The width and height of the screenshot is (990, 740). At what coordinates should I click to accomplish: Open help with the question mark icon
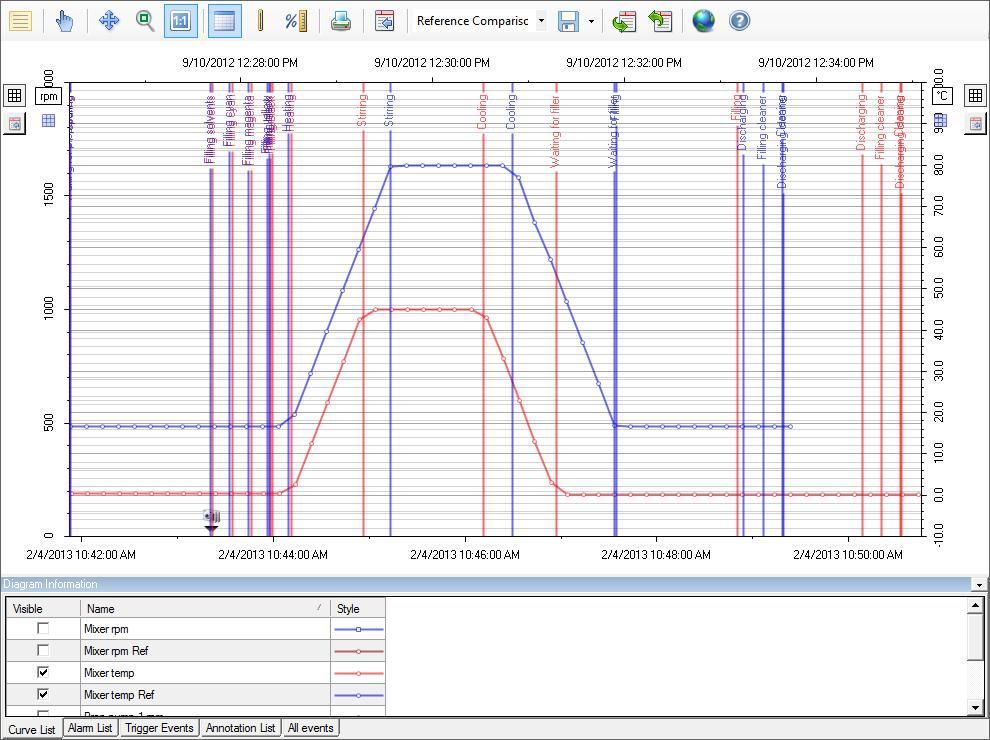[739, 21]
